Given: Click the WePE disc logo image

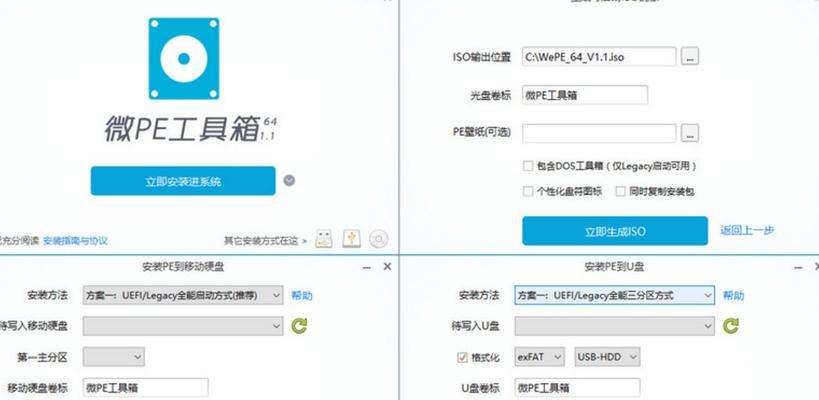Looking at the screenshot, I should coord(184,58).
